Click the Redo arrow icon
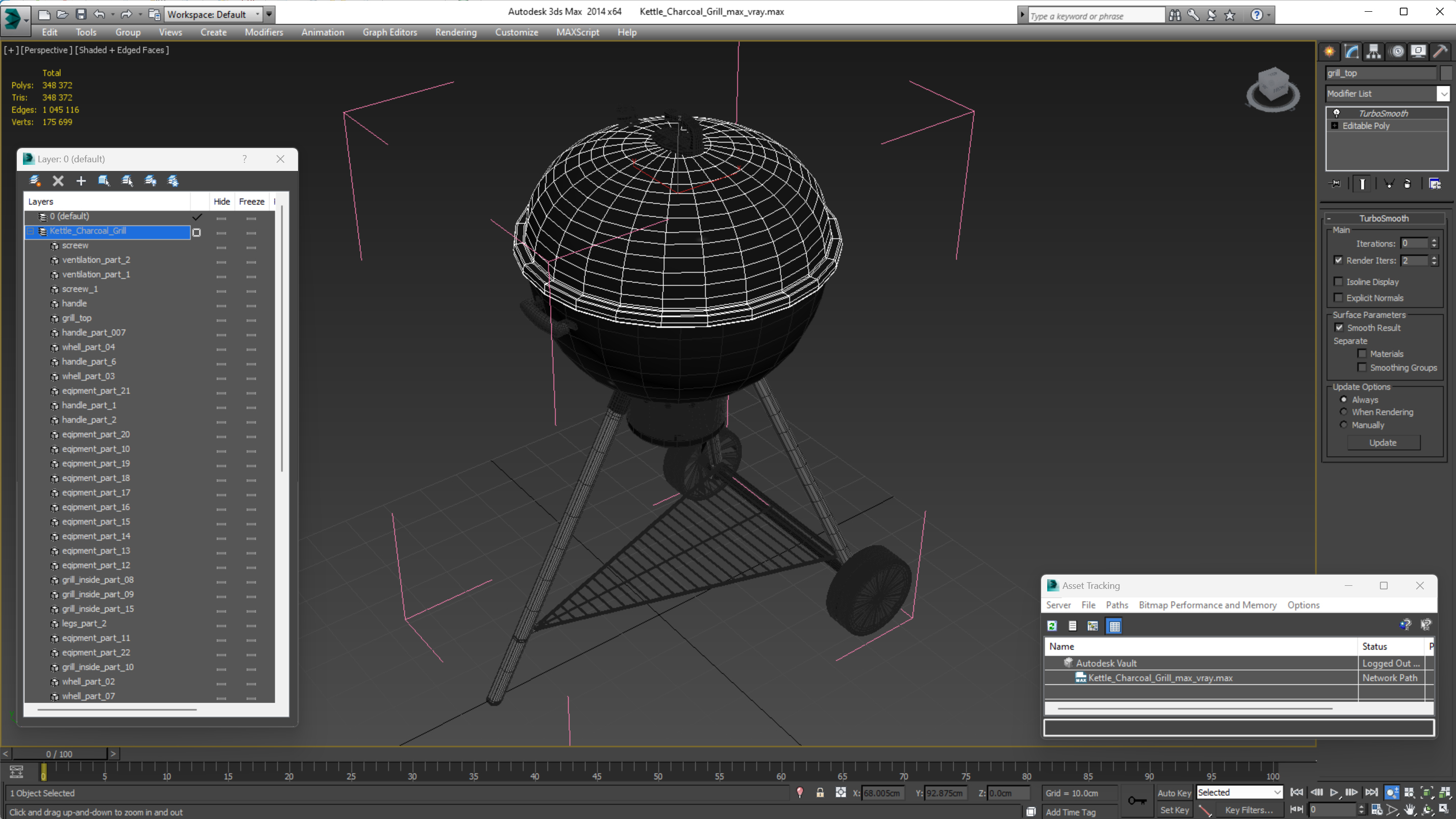Viewport: 1456px width, 819px height. (x=127, y=14)
